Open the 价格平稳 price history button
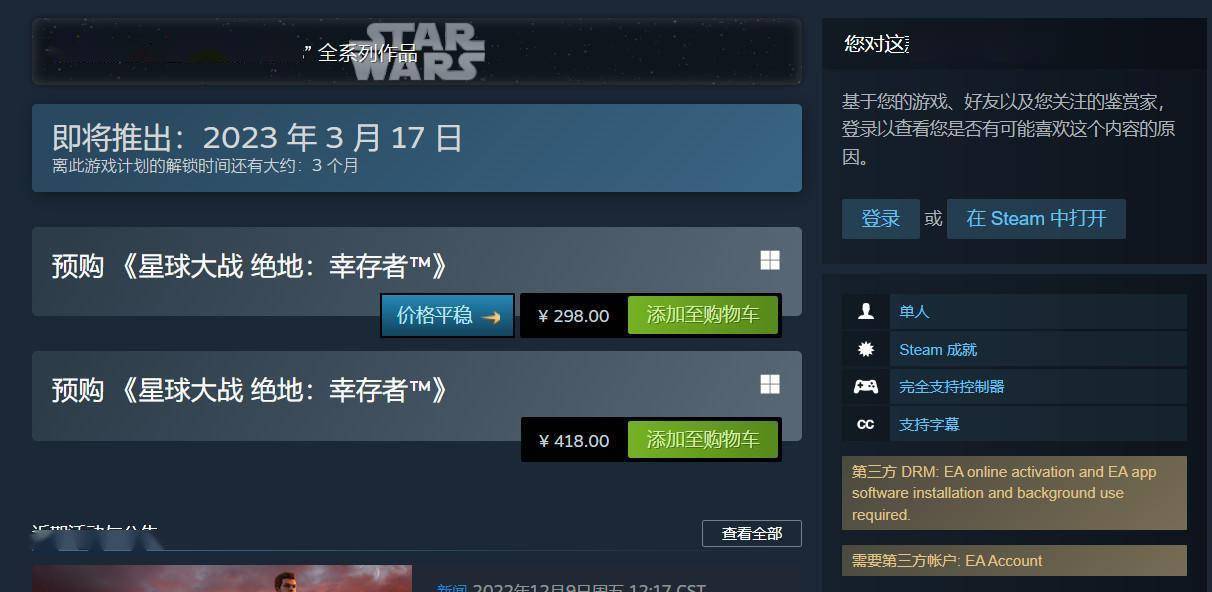Viewport: 1212px width, 592px height. (x=448, y=316)
